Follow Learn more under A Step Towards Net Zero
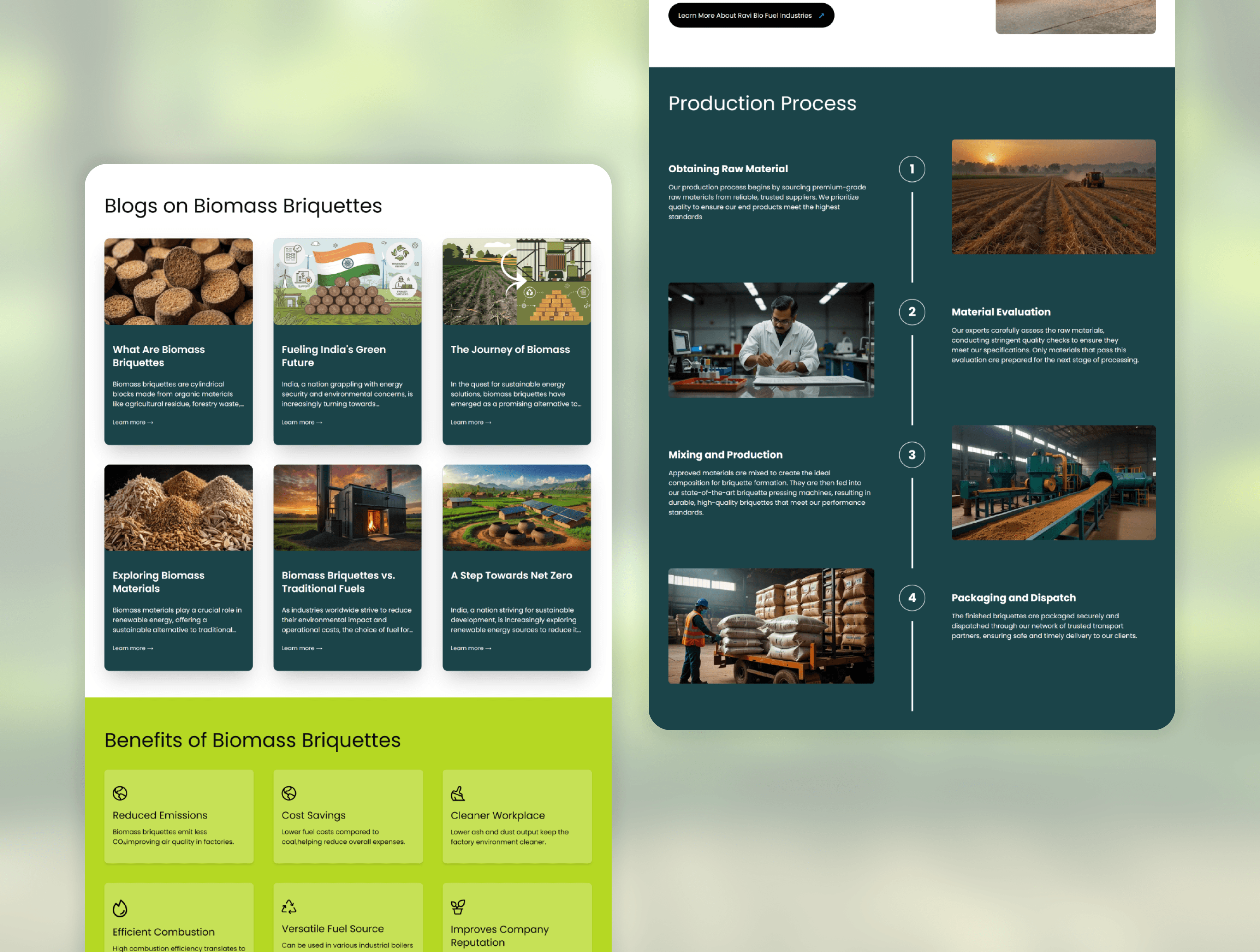Screen dimensions: 1260x952 (x=471, y=648)
